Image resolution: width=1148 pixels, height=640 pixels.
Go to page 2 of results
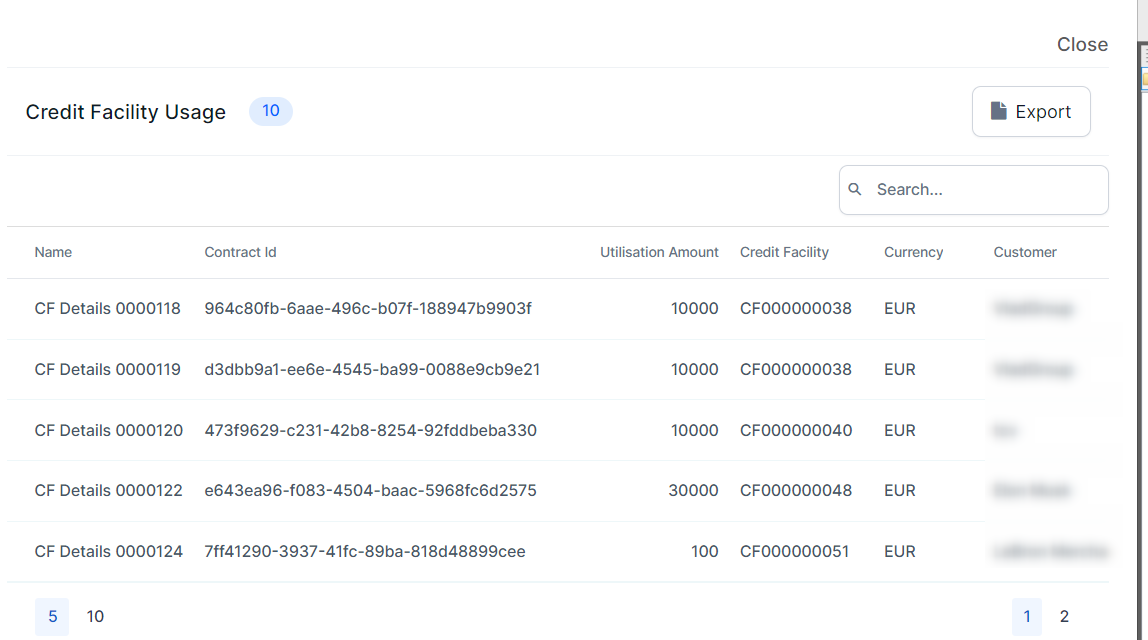tap(1064, 617)
